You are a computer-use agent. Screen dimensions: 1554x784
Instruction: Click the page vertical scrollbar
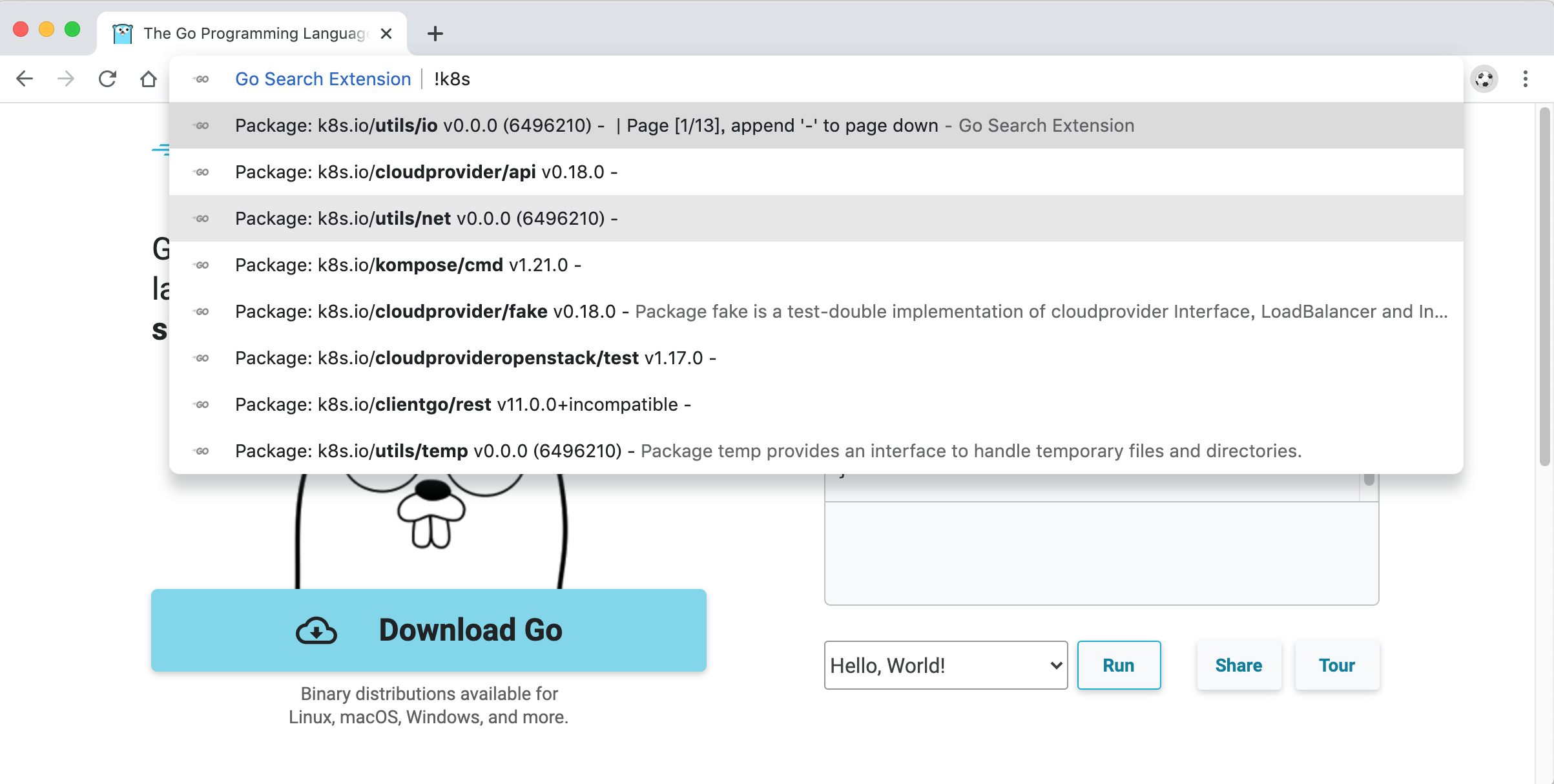click(x=1545, y=287)
